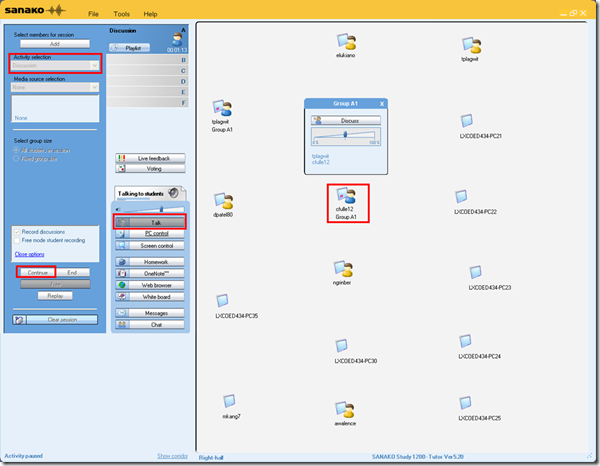Select the mkang7 computer icon
The width and height of the screenshot is (600, 466).
230,400
